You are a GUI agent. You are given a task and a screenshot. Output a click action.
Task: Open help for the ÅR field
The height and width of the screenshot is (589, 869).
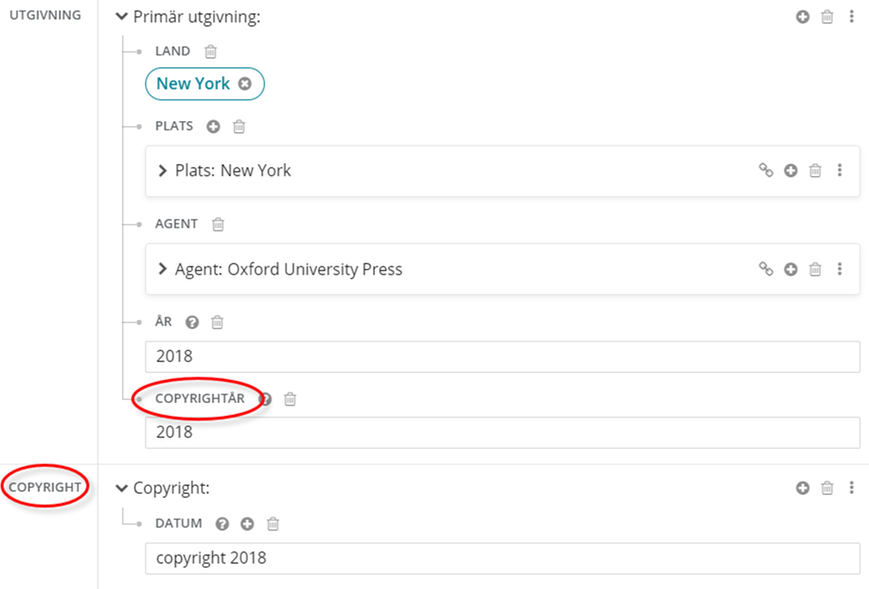tap(191, 321)
